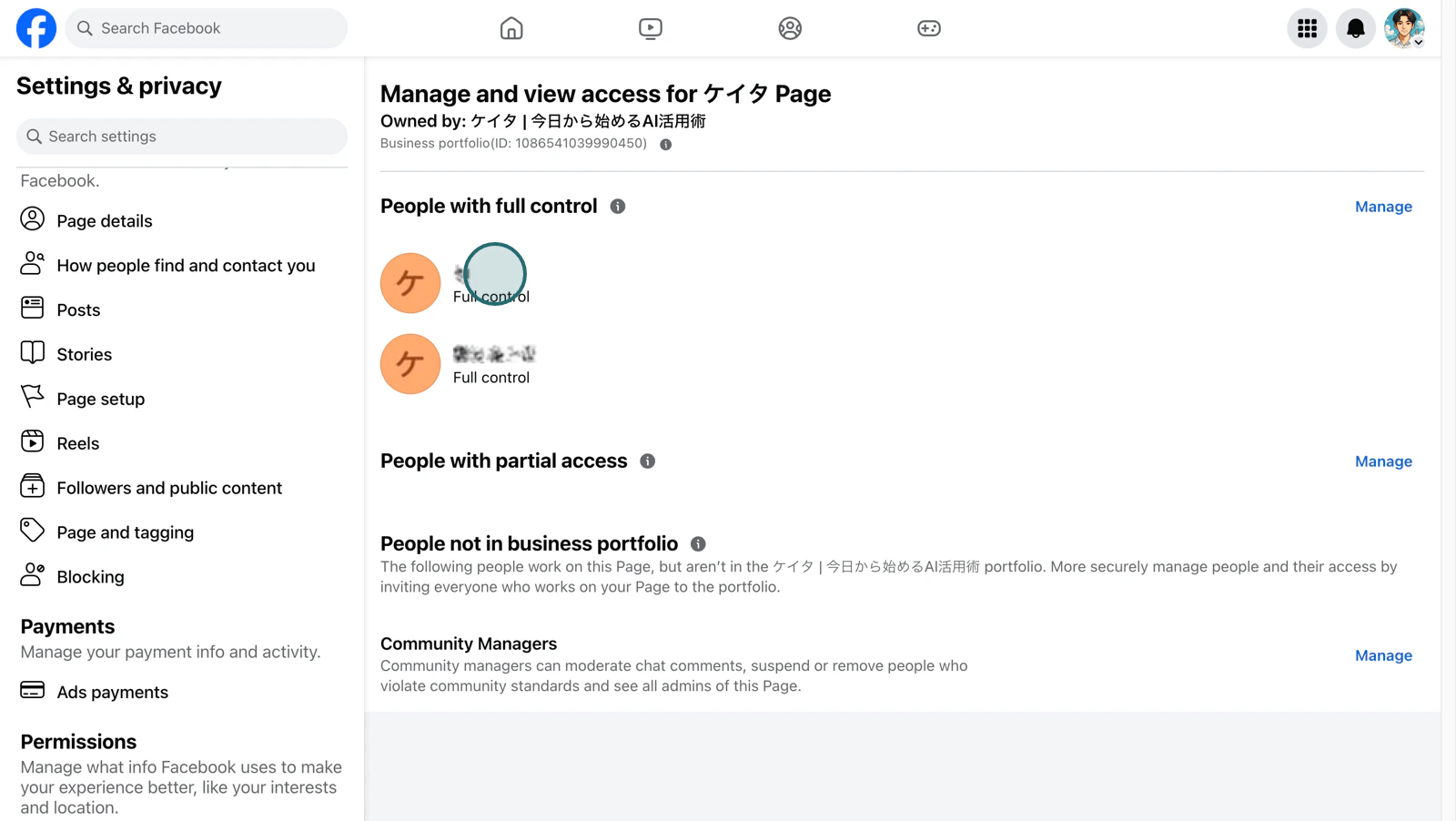This screenshot has width=1456, height=821.
Task: Click the Ads payments card icon
Action: [x=33, y=690]
